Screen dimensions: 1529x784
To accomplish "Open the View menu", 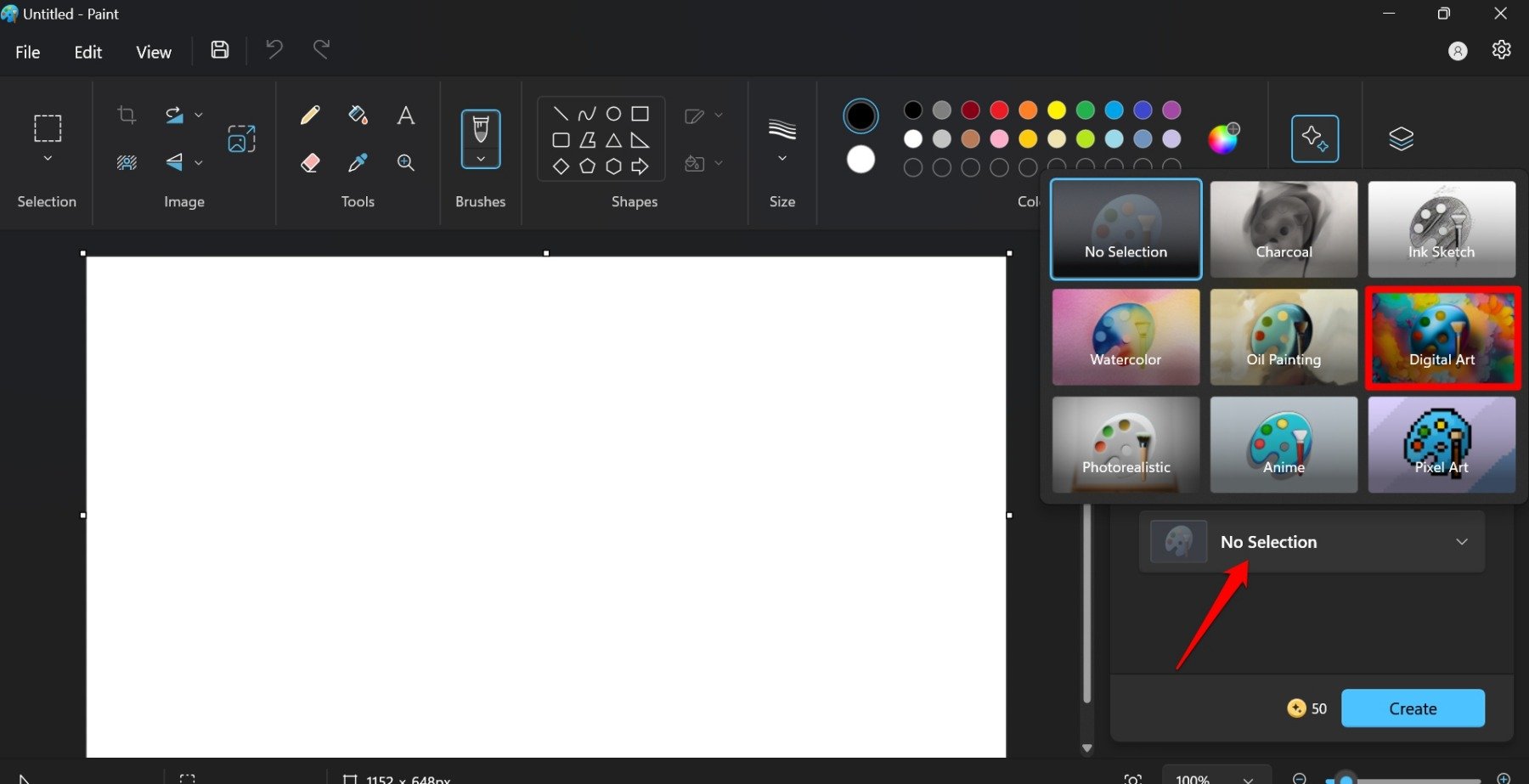I will tap(153, 51).
